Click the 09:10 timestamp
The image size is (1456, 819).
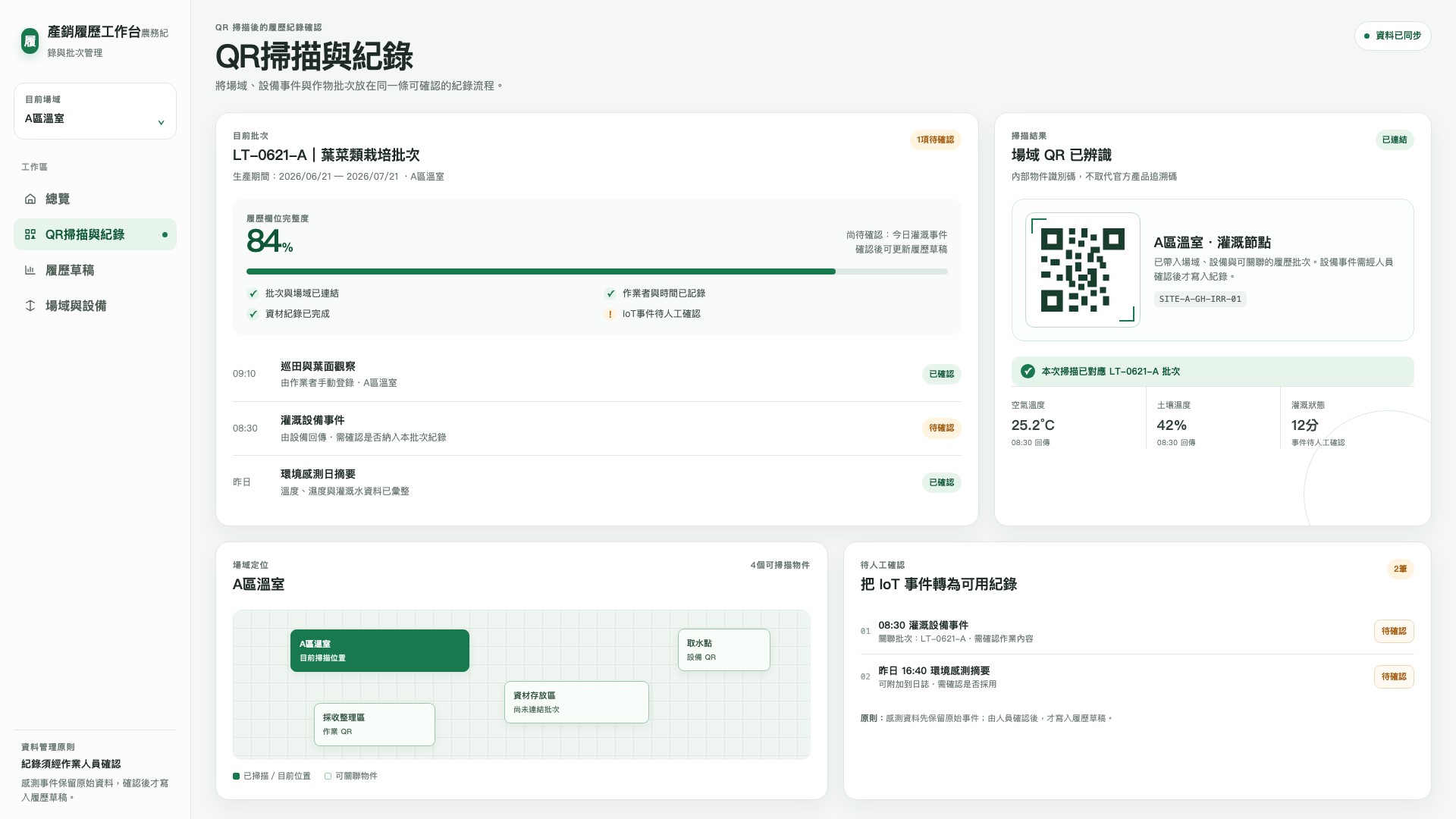244,374
